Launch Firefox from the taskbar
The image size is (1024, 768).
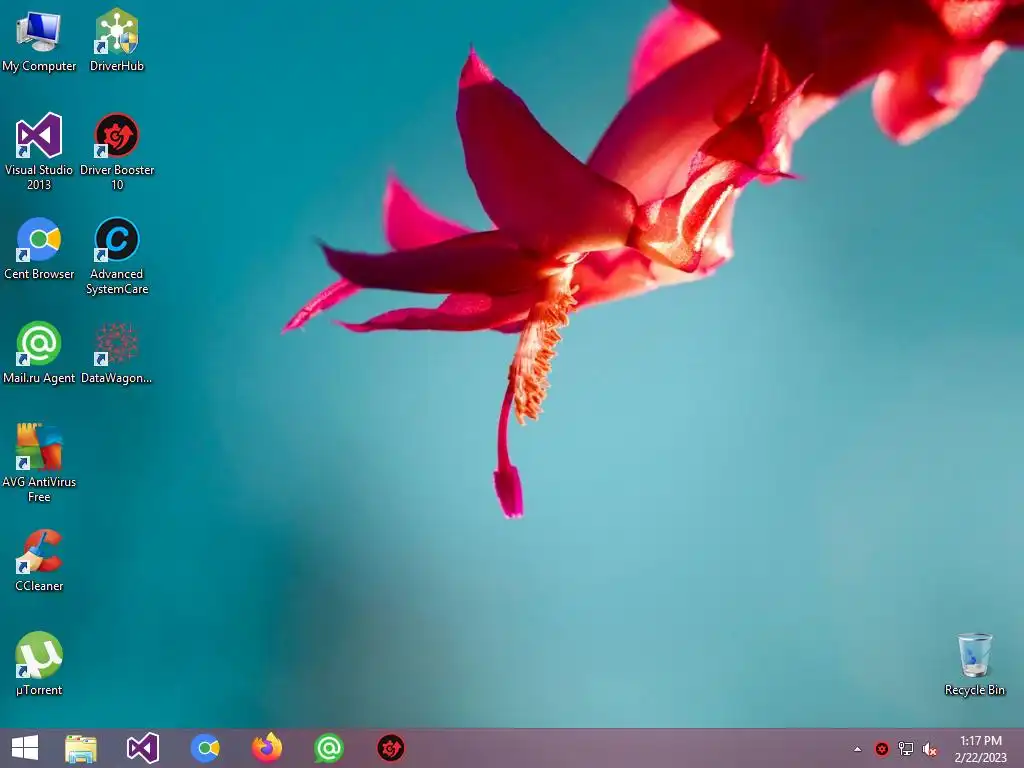[267, 748]
